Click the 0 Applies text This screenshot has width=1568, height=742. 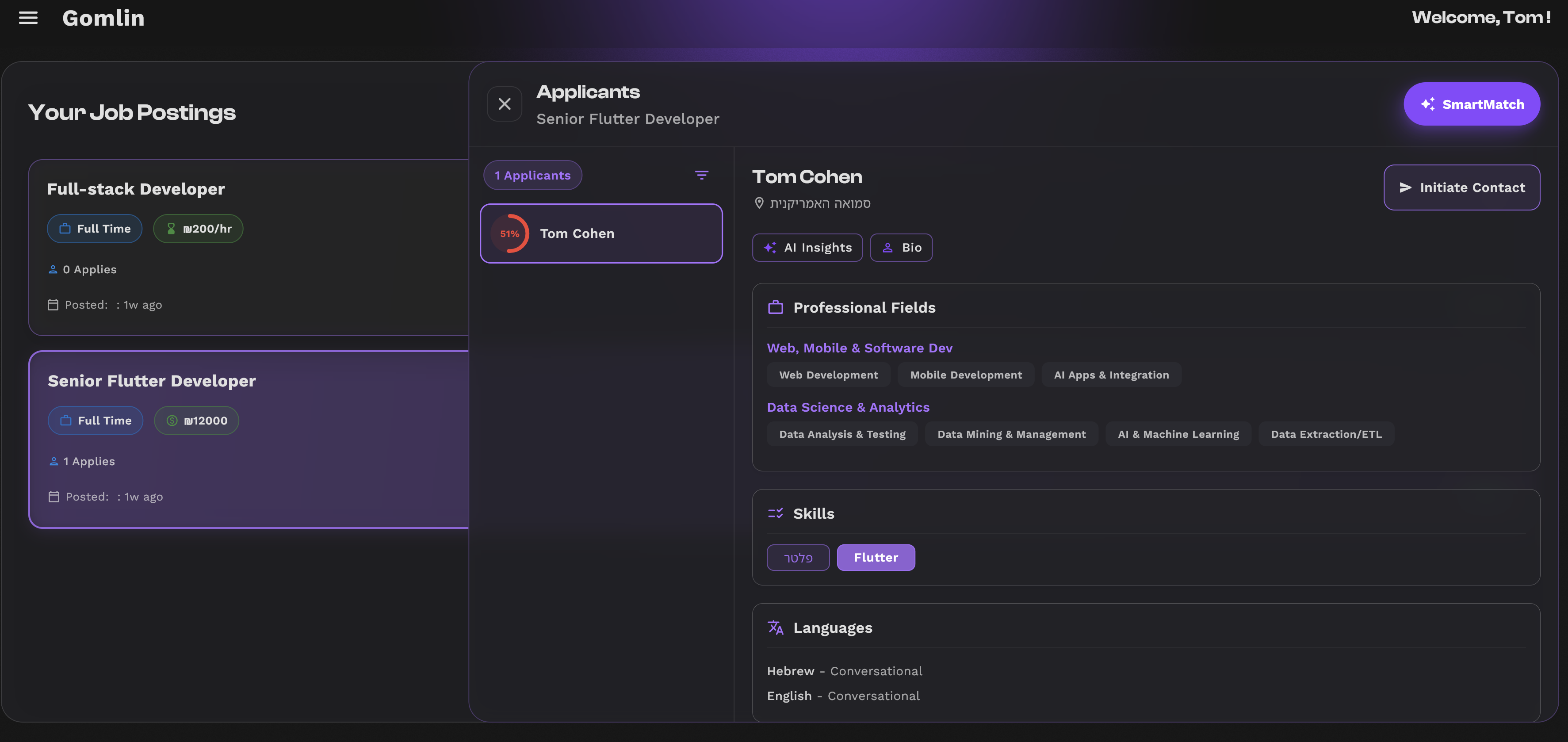pyautogui.click(x=89, y=270)
